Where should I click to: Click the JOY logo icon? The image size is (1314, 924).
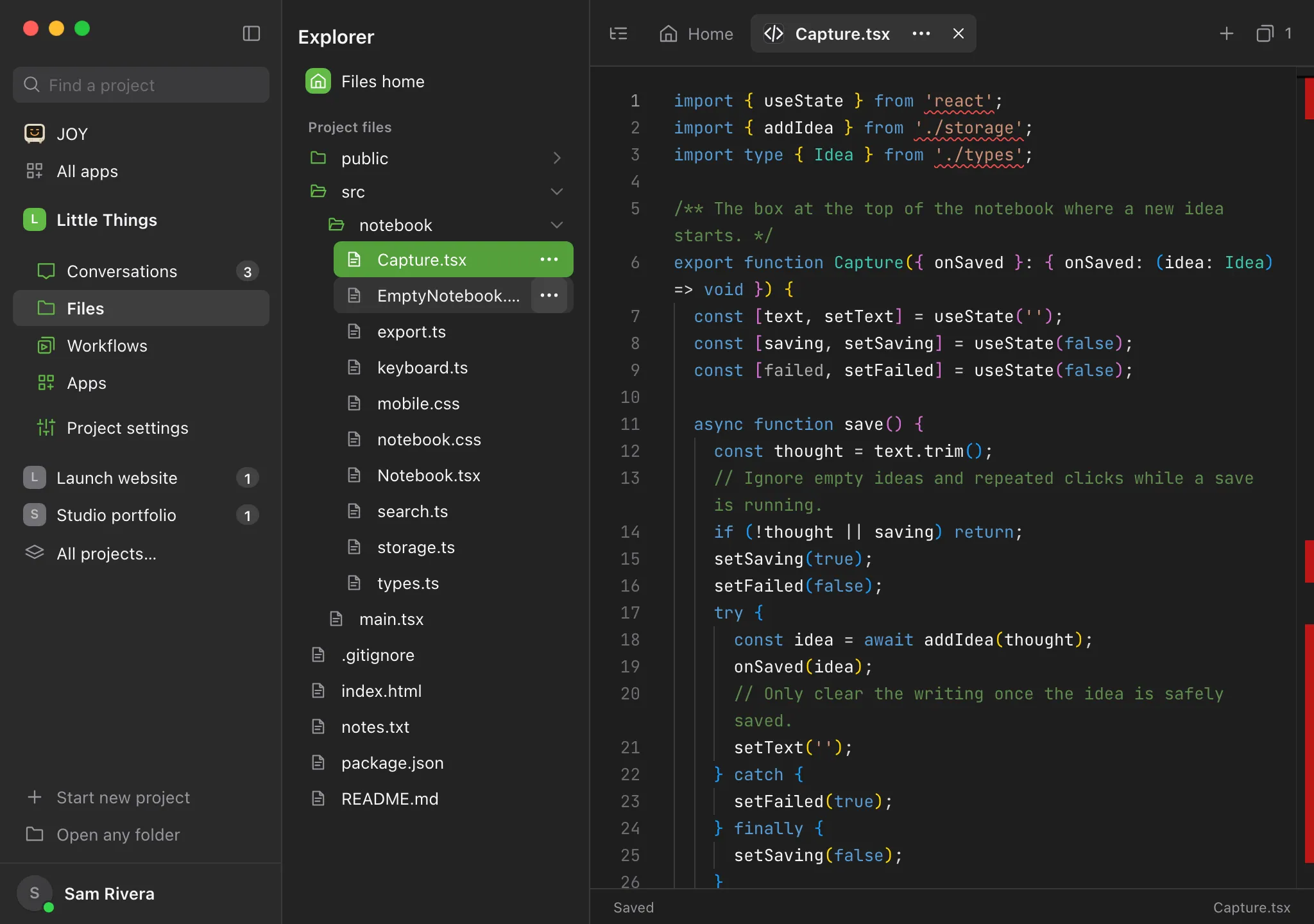(x=35, y=133)
